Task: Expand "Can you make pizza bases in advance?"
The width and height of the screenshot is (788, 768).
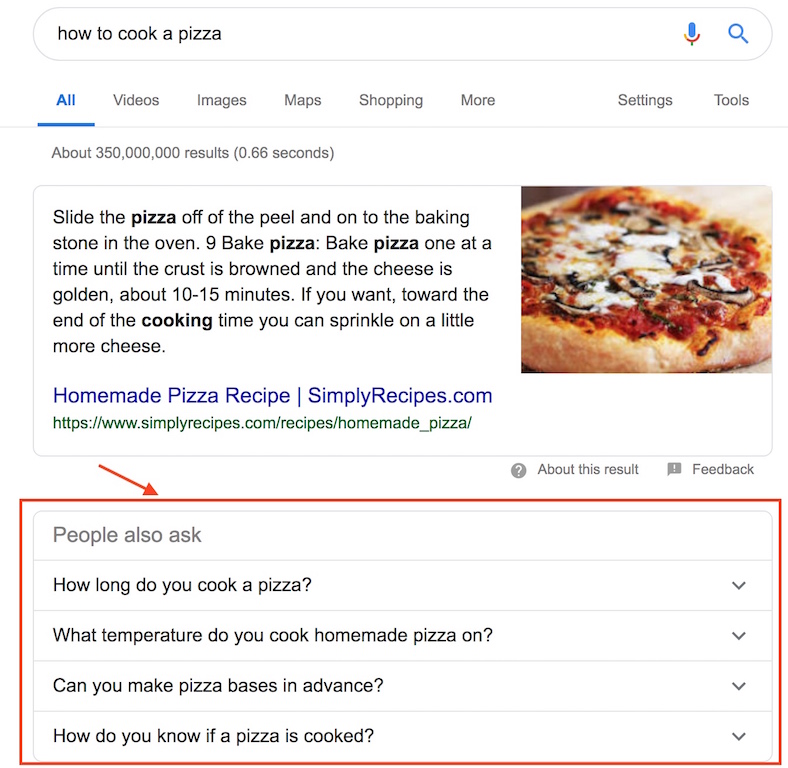Action: click(x=403, y=686)
